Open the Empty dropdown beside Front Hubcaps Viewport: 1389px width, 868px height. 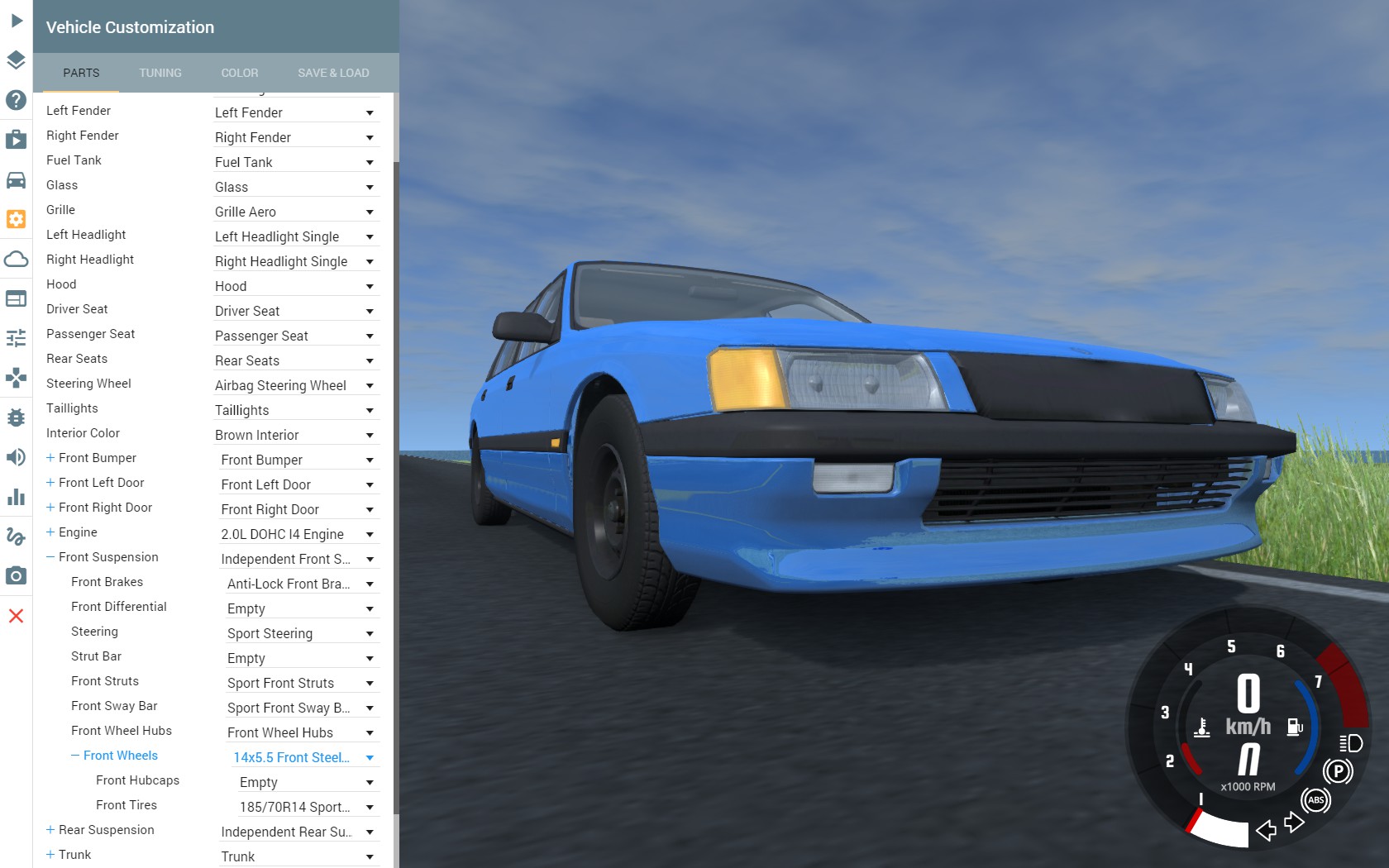click(308, 782)
